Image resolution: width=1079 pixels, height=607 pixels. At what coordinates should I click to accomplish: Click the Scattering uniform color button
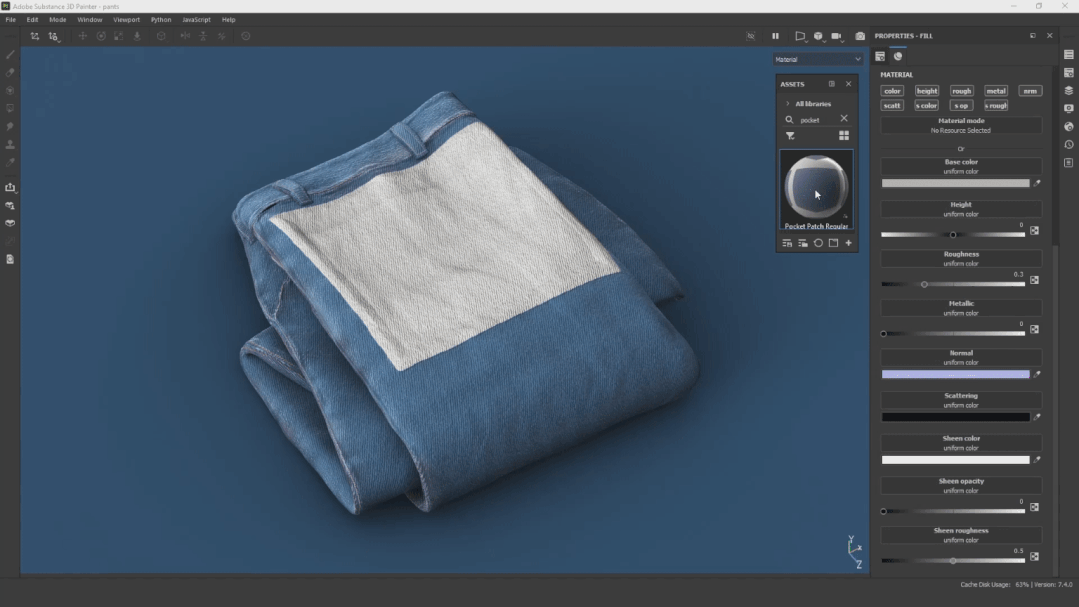[961, 401]
